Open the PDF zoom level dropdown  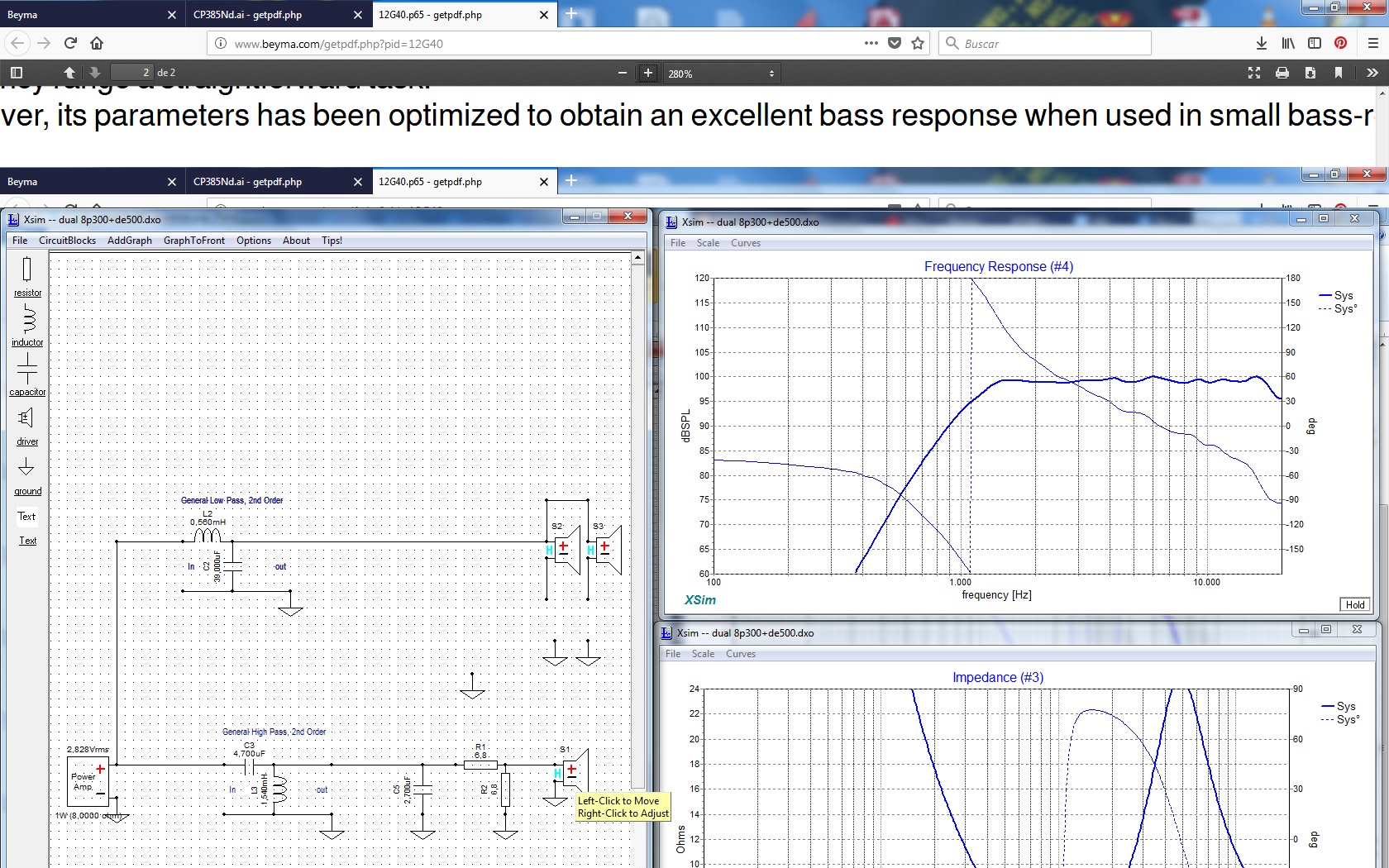tap(721, 74)
